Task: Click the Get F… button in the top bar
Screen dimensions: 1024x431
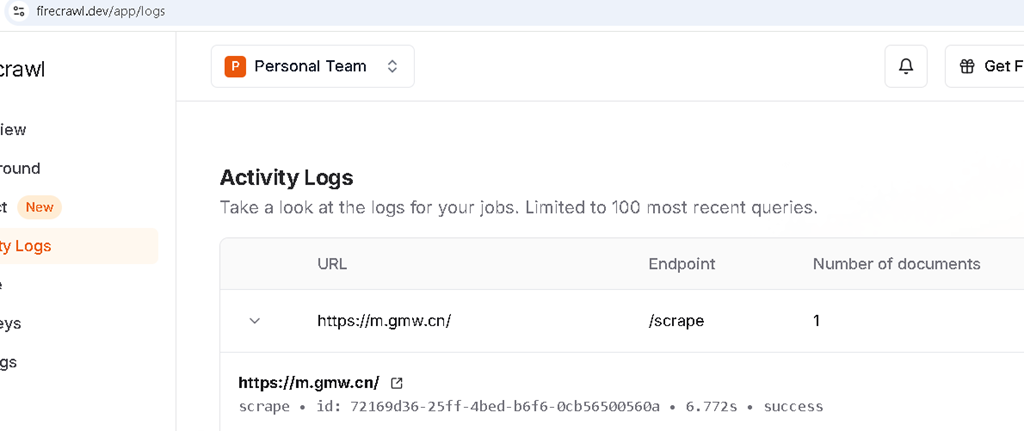Action: [x=985, y=66]
